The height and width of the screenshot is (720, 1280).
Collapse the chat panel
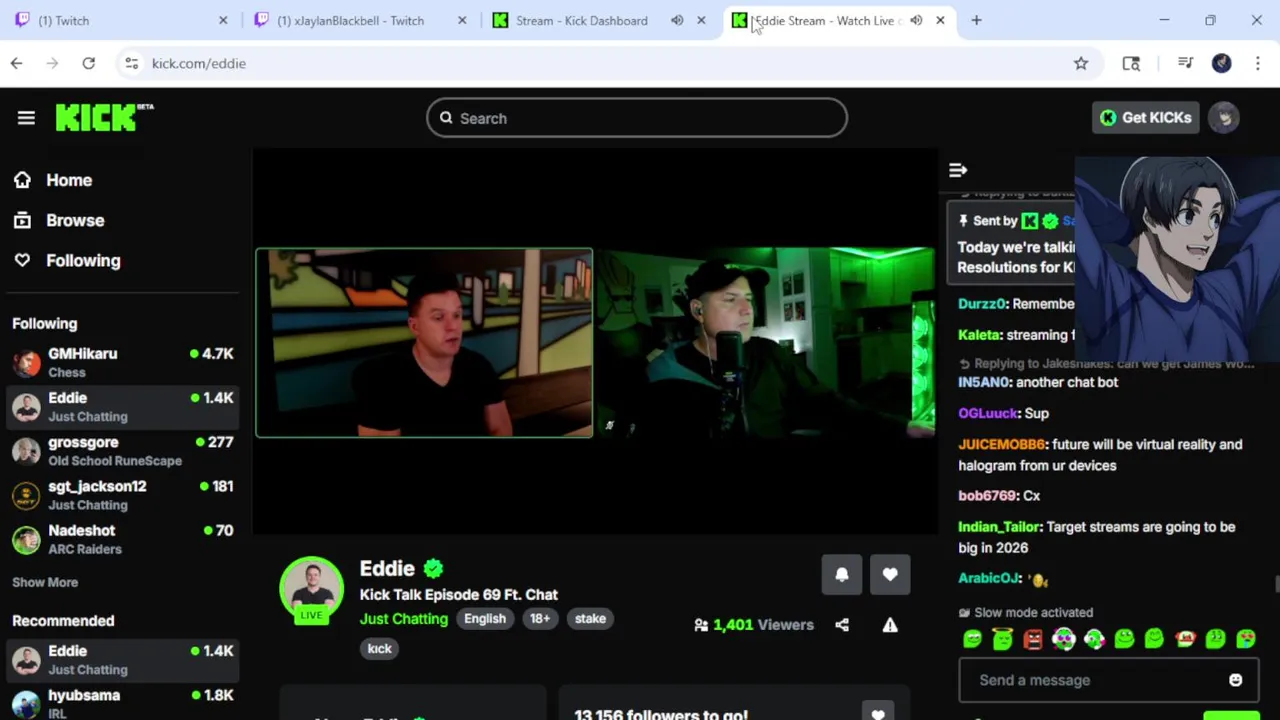click(x=958, y=170)
